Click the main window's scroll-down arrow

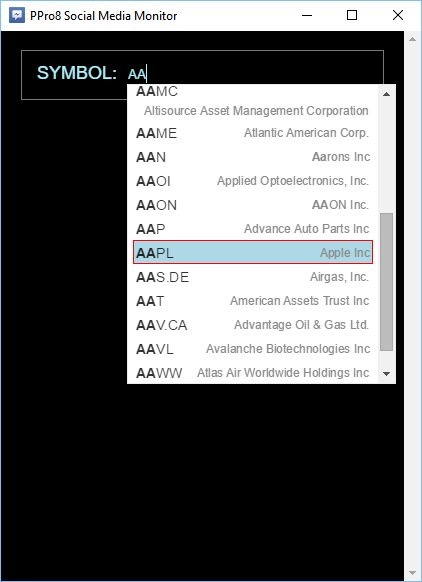point(412,573)
